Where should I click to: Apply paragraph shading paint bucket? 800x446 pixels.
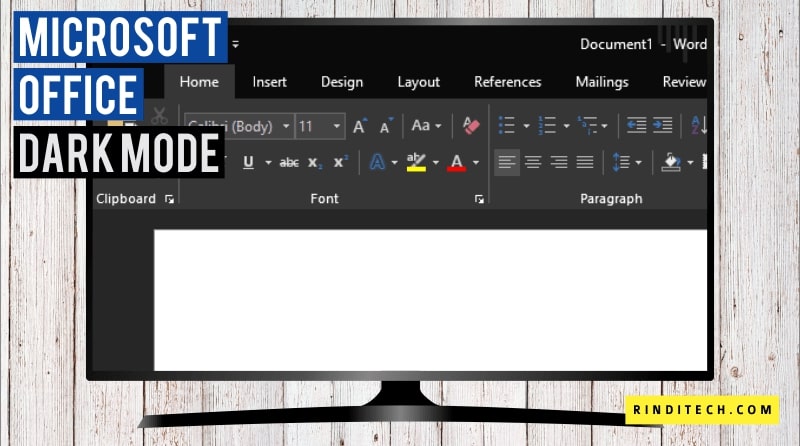click(x=671, y=162)
